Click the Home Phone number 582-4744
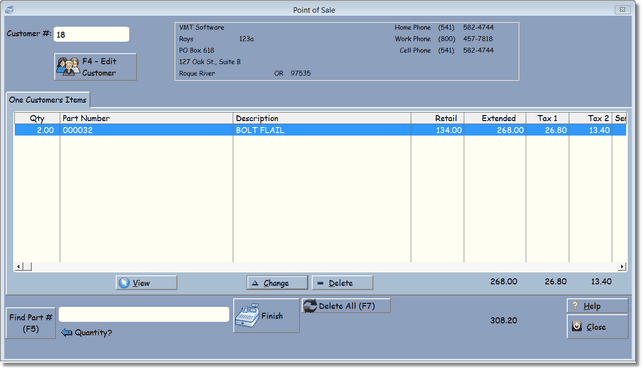The image size is (642, 369). 478,27
